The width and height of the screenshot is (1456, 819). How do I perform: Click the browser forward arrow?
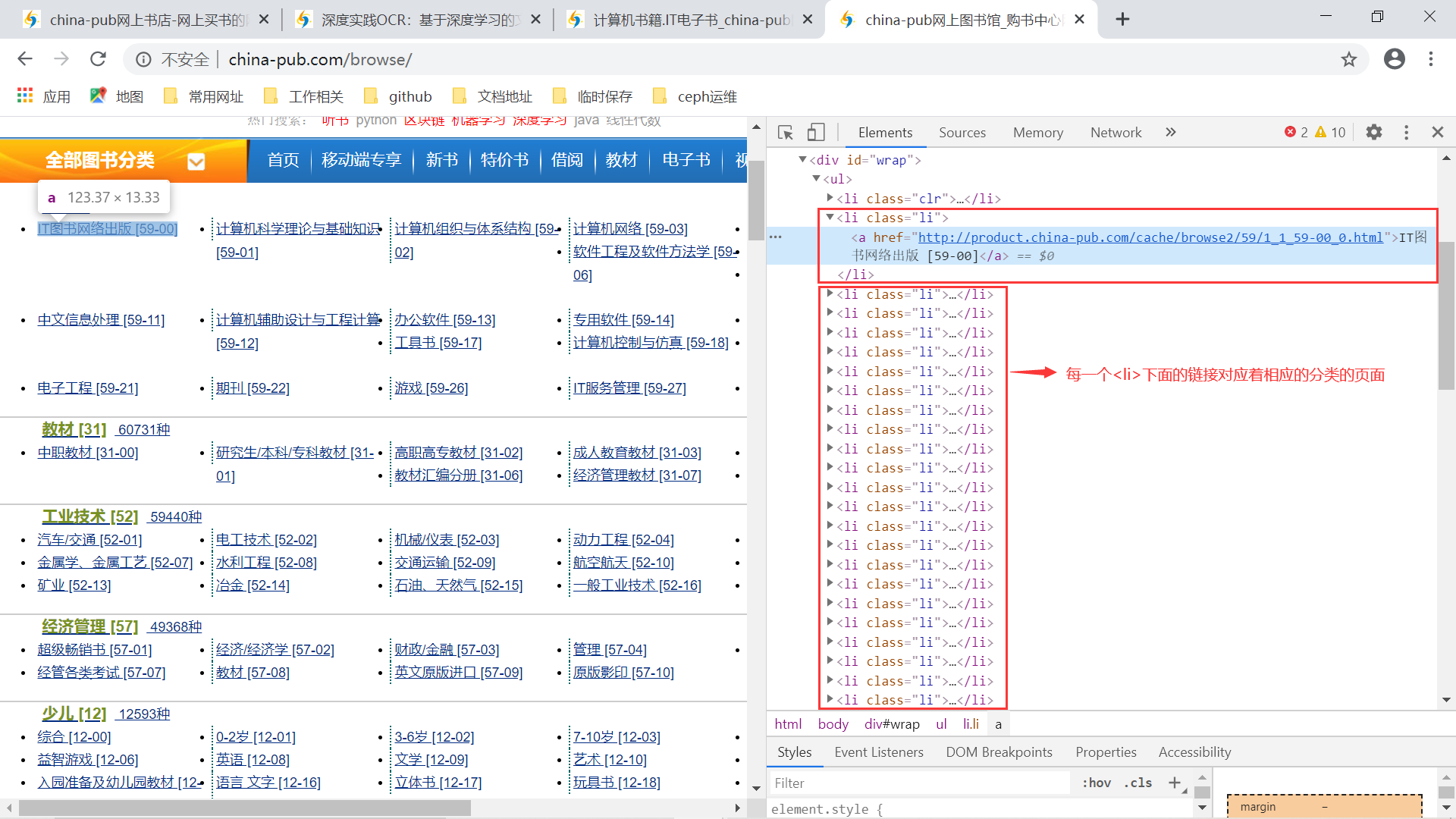(x=61, y=59)
